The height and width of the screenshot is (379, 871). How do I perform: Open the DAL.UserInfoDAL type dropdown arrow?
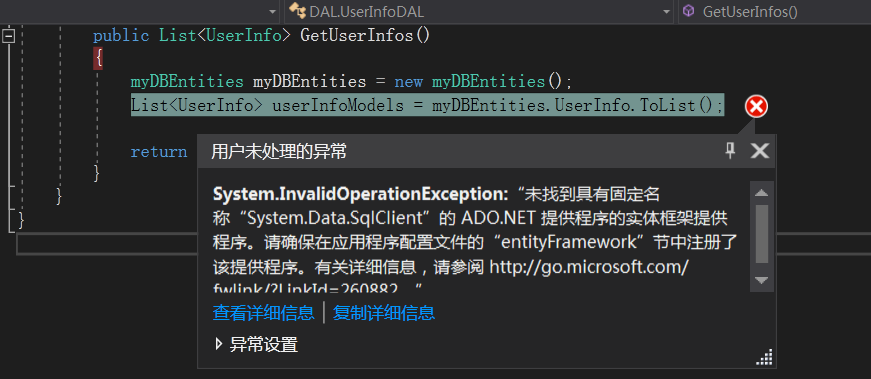click(667, 12)
